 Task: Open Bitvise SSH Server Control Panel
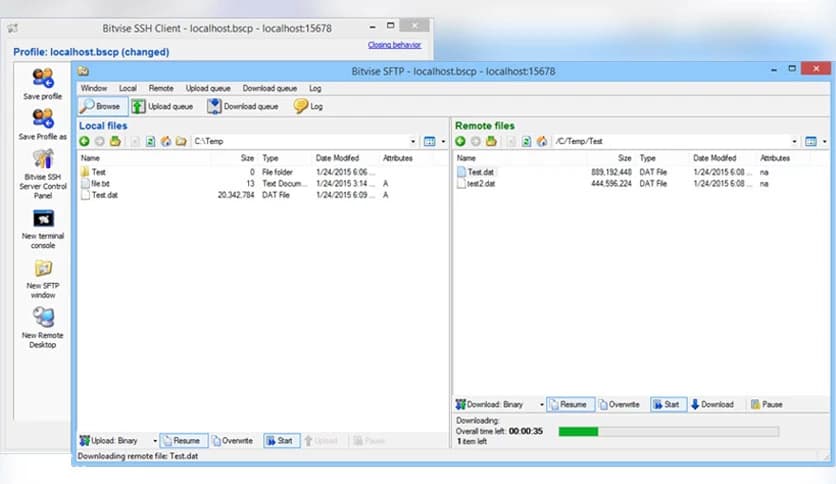click(x=43, y=174)
